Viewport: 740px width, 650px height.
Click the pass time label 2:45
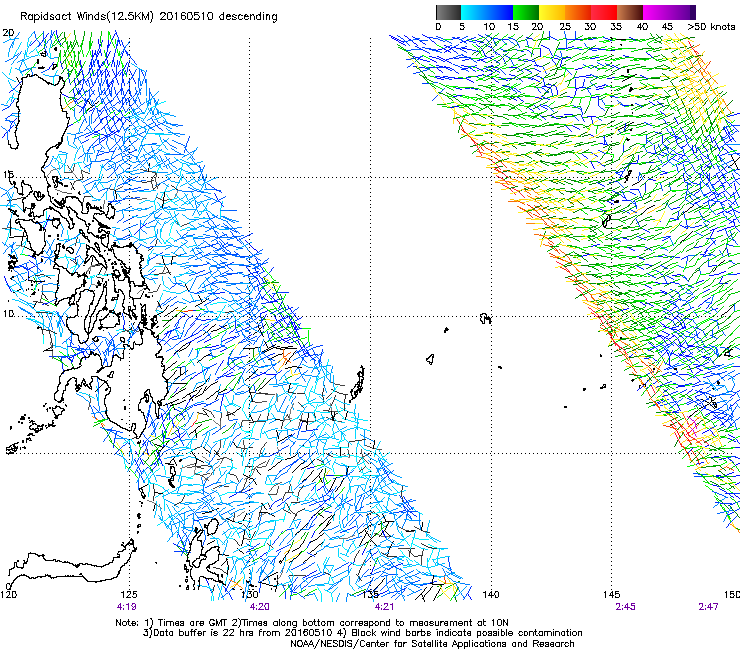(625, 607)
